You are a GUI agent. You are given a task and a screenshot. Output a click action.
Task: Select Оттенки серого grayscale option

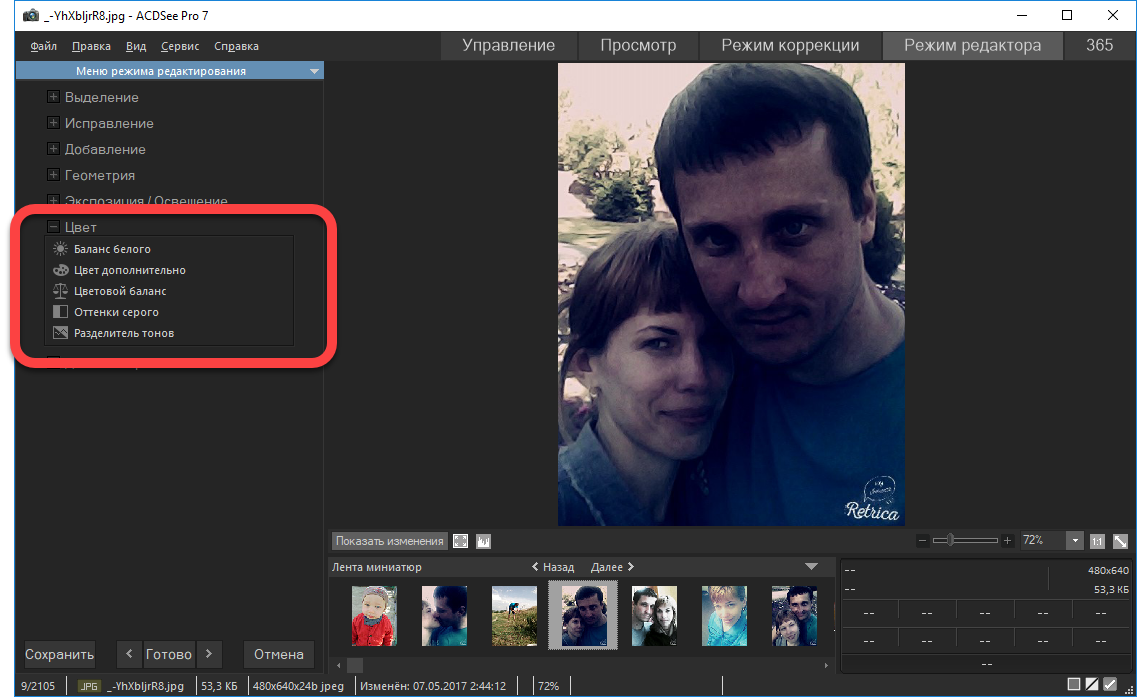pos(116,312)
